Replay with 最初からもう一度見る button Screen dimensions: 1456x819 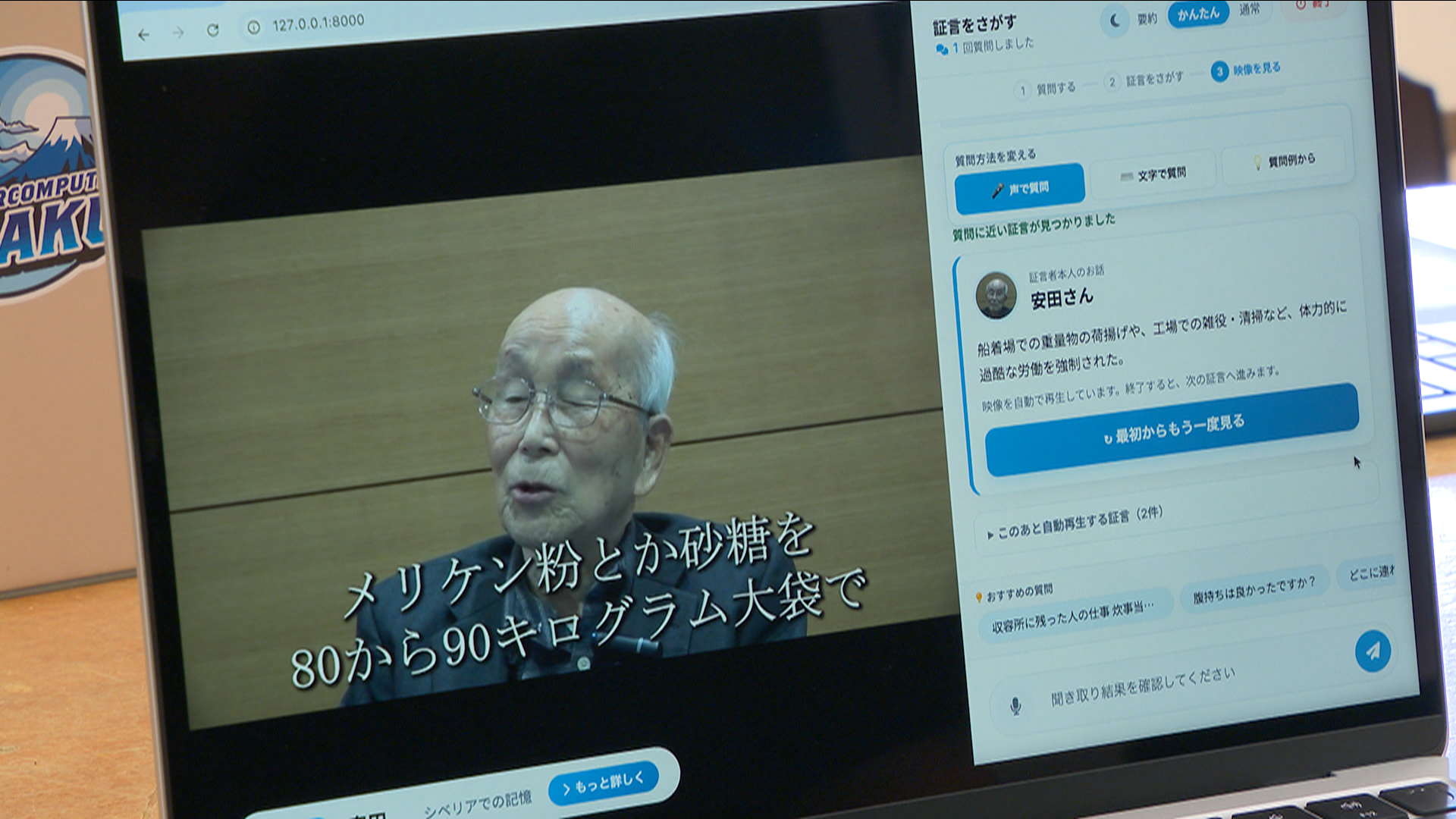coord(1172,430)
